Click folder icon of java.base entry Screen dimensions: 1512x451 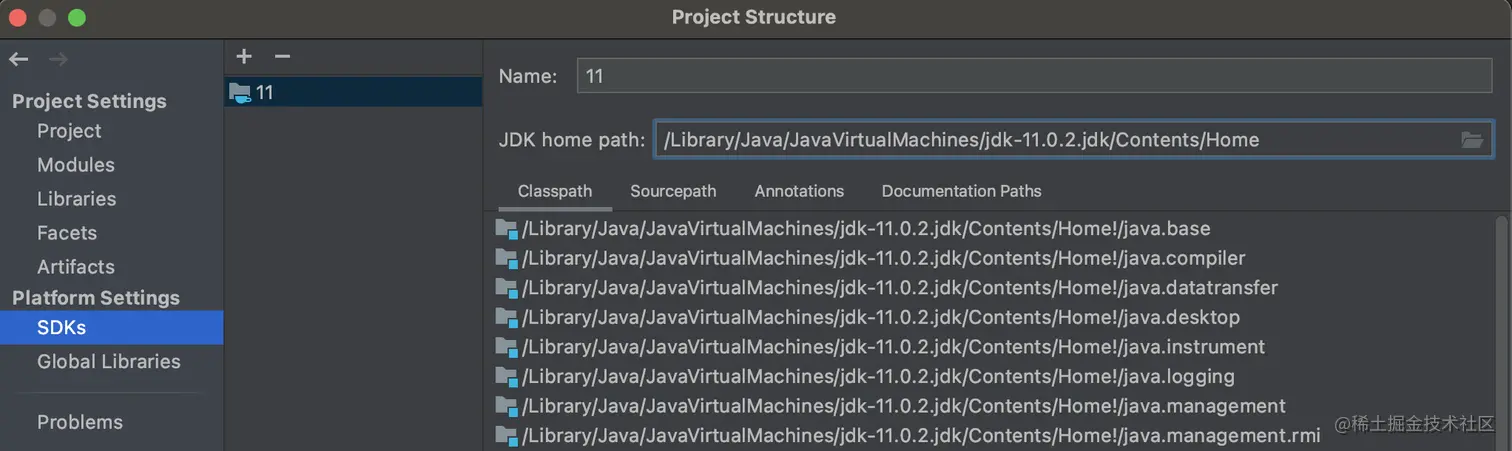(506, 229)
